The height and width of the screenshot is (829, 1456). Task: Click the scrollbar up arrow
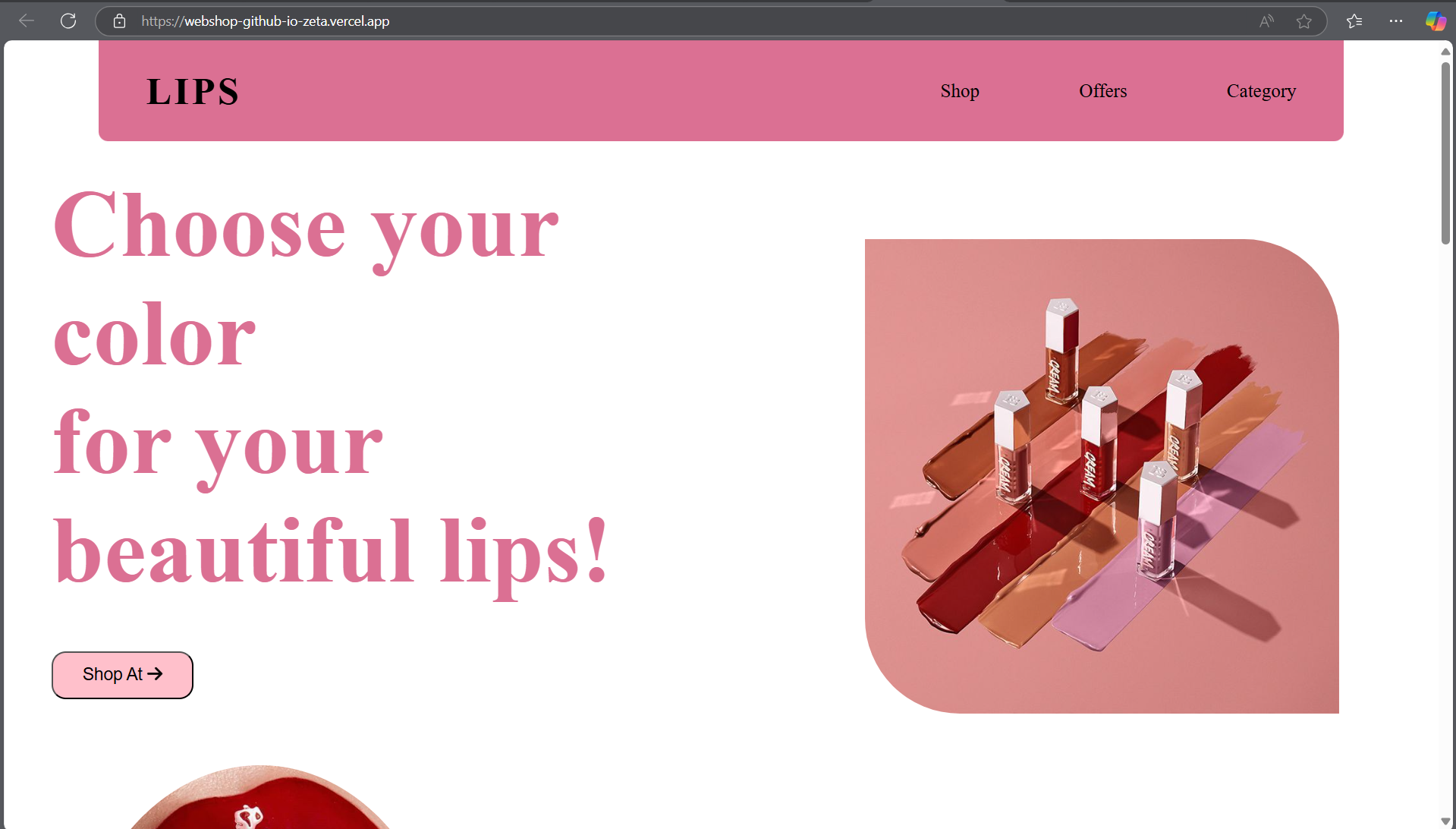[1445, 51]
